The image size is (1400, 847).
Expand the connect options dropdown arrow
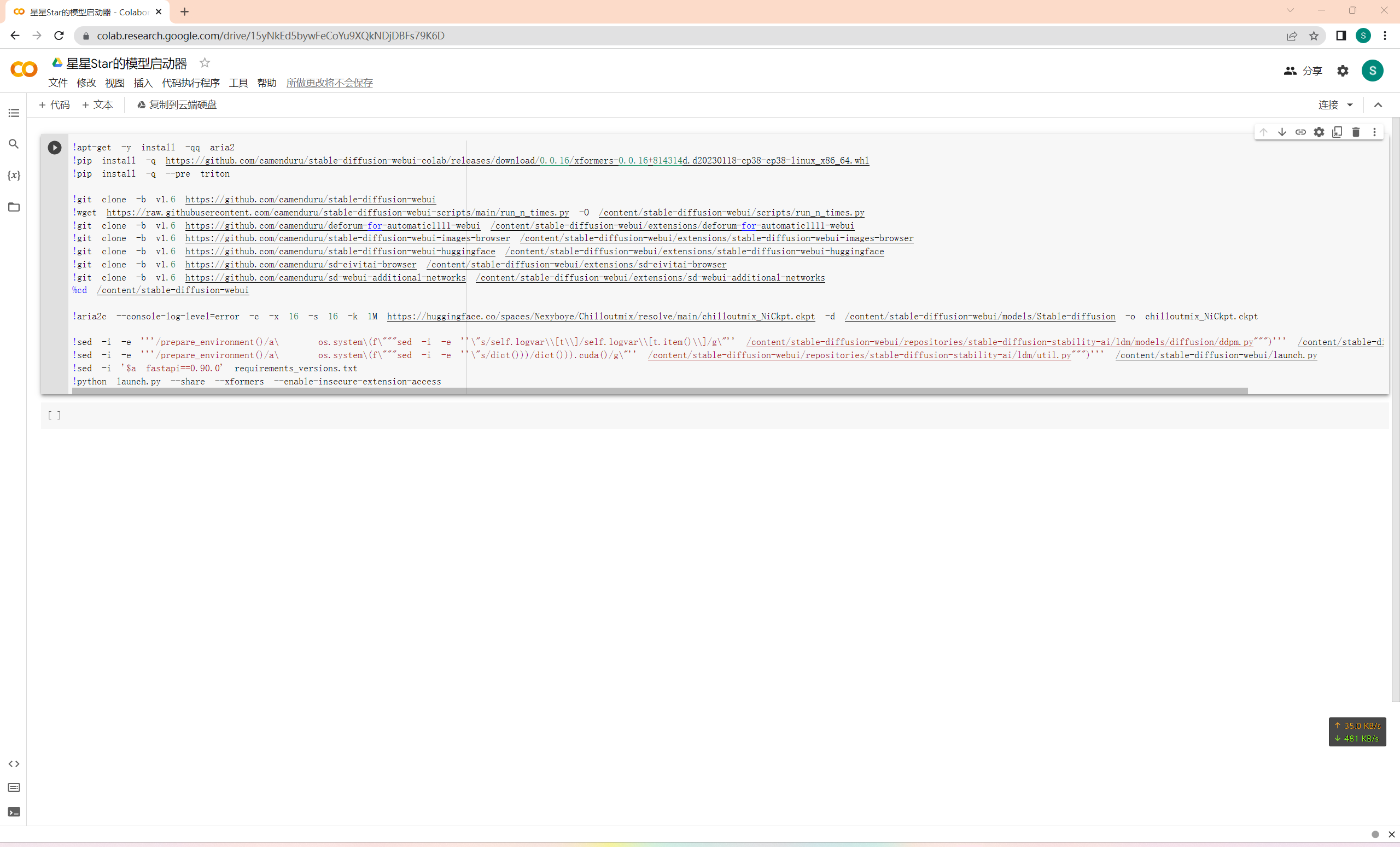coord(1350,105)
